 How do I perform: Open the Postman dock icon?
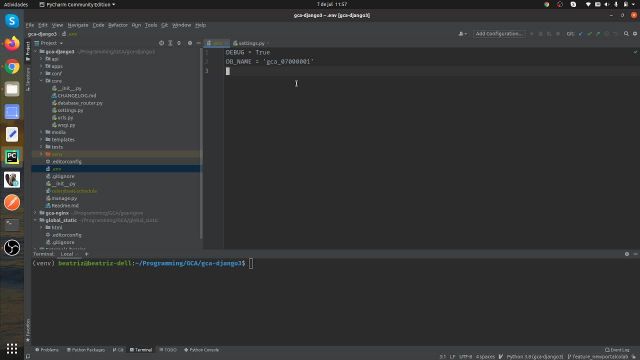tap(12, 202)
